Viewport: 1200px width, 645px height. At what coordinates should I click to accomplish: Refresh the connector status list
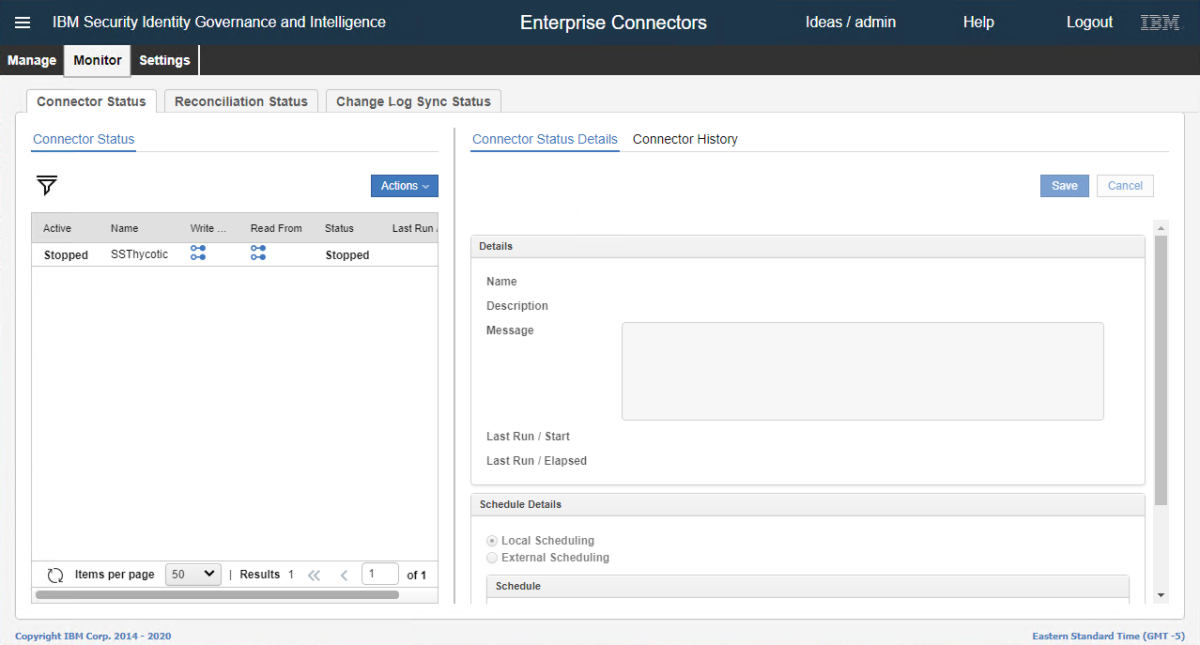coord(56,575)
